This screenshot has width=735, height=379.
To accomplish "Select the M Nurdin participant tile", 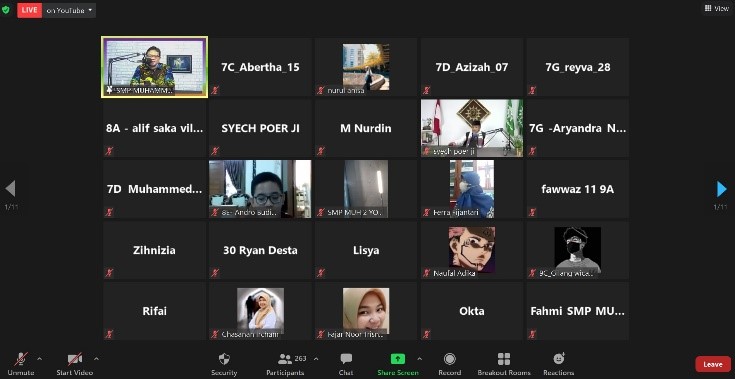I will click(x=366, y=128).
